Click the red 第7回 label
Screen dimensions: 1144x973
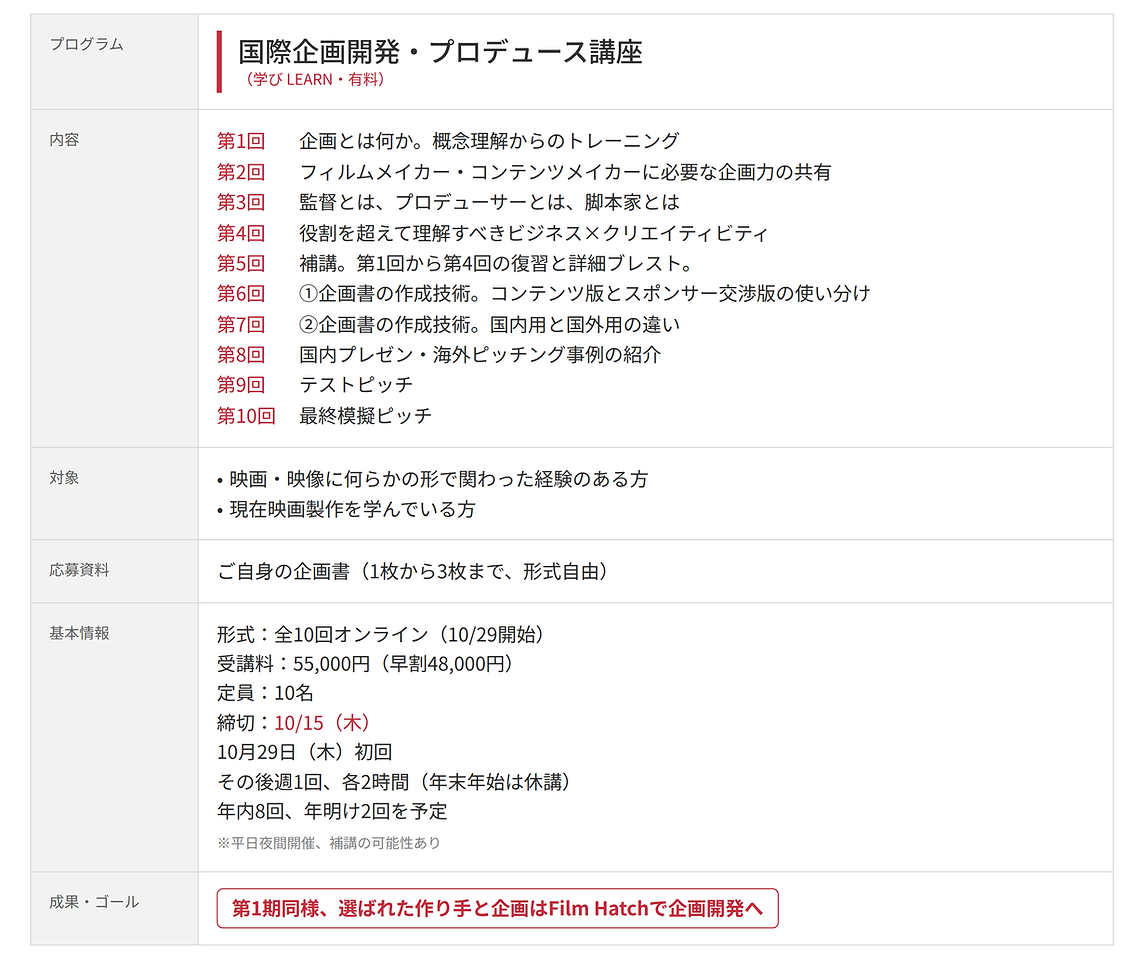(241, 325)
